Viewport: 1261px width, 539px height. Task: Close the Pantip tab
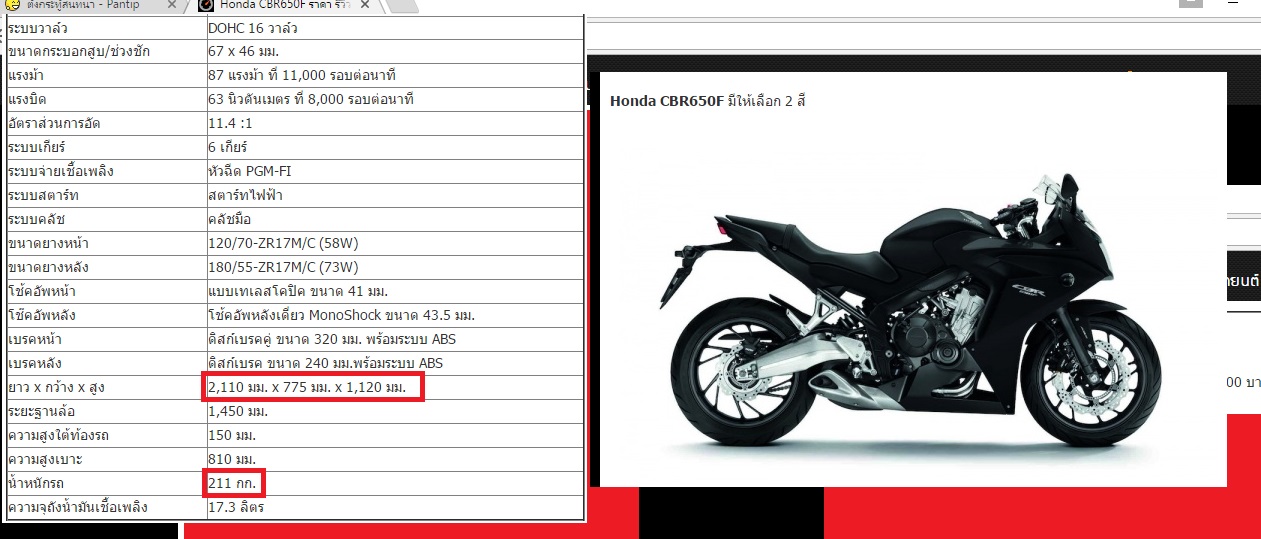point(172,5)
